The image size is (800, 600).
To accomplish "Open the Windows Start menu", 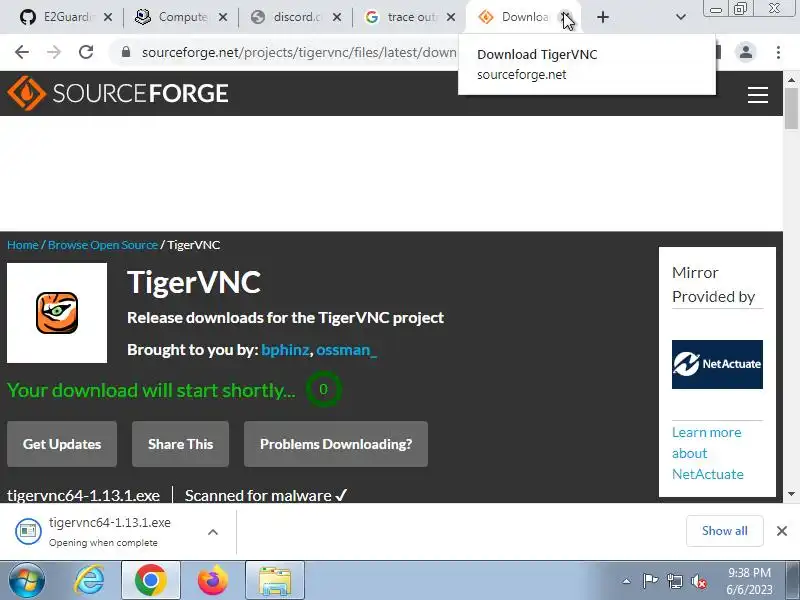I will (x=26, y=580).
